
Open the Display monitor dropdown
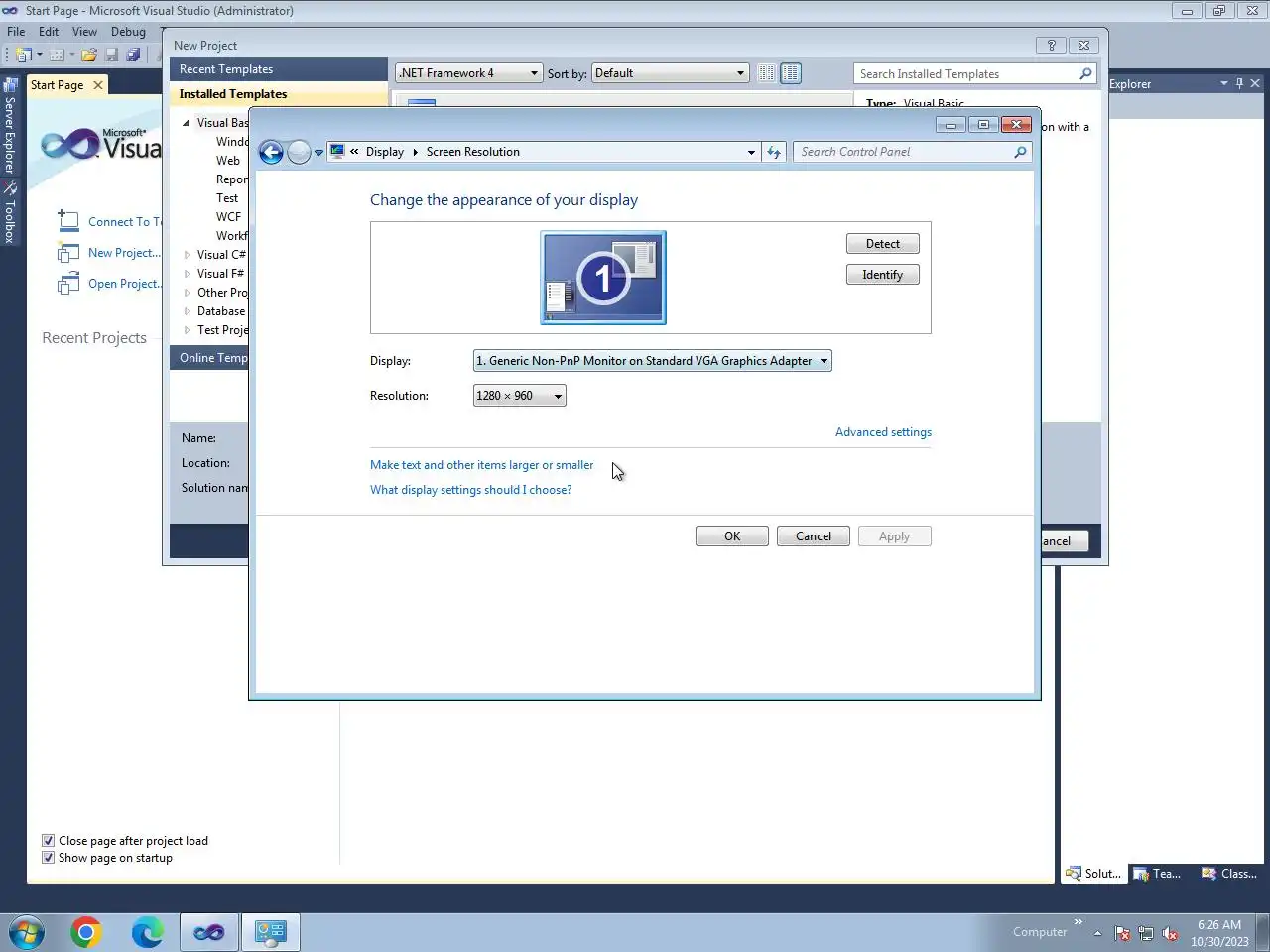653,361
